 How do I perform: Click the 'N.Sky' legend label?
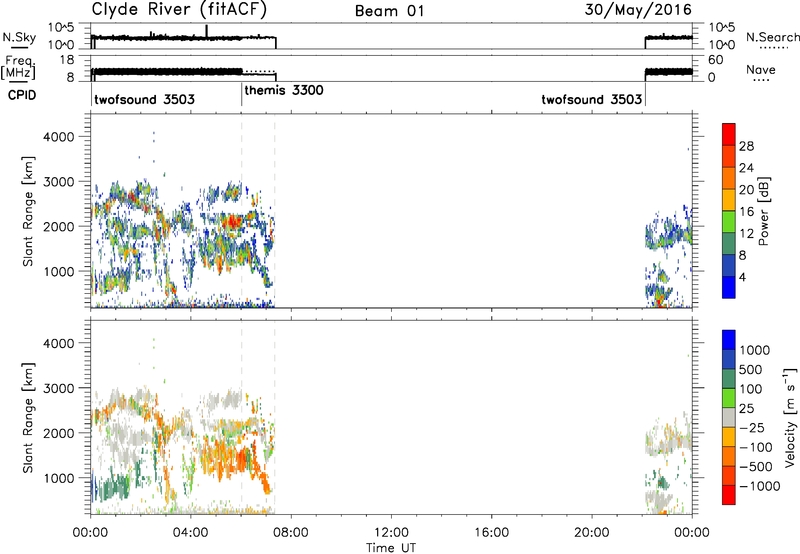pyautogui.click(x=19, y=37)
